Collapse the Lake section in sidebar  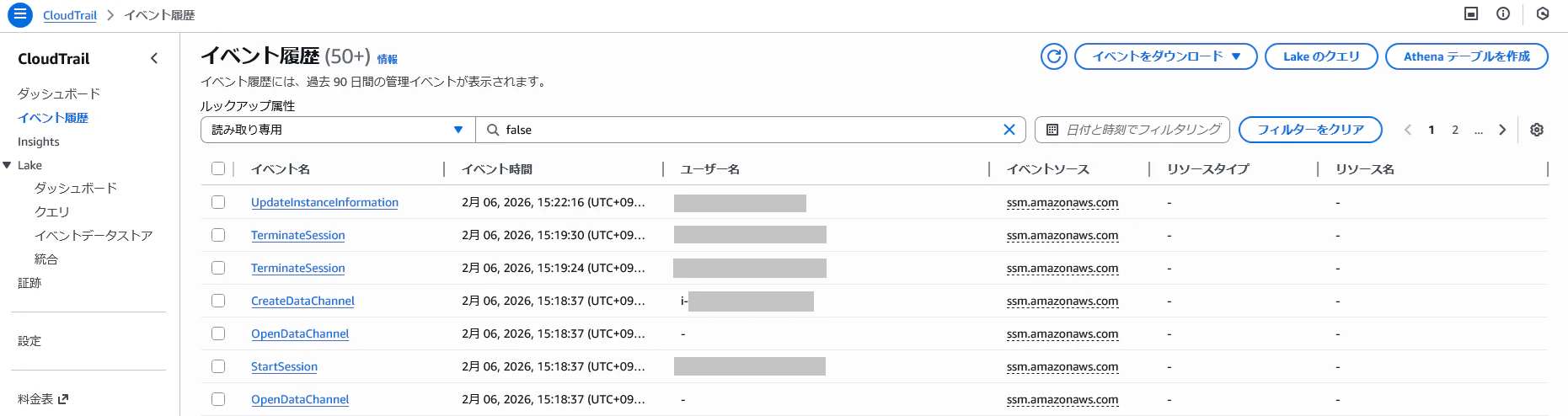click(x=8, y=165)
